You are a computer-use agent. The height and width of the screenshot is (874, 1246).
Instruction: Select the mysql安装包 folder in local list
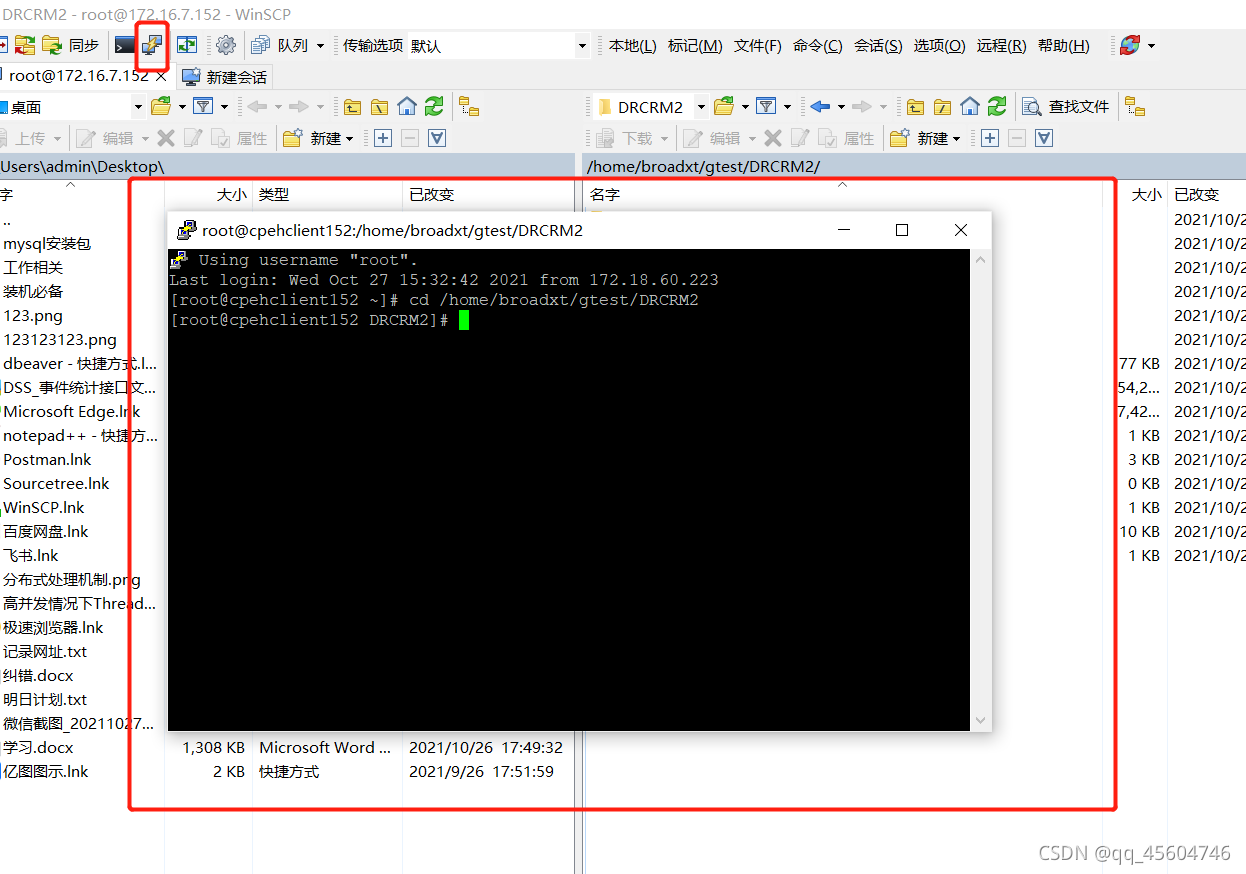(47, 243)
